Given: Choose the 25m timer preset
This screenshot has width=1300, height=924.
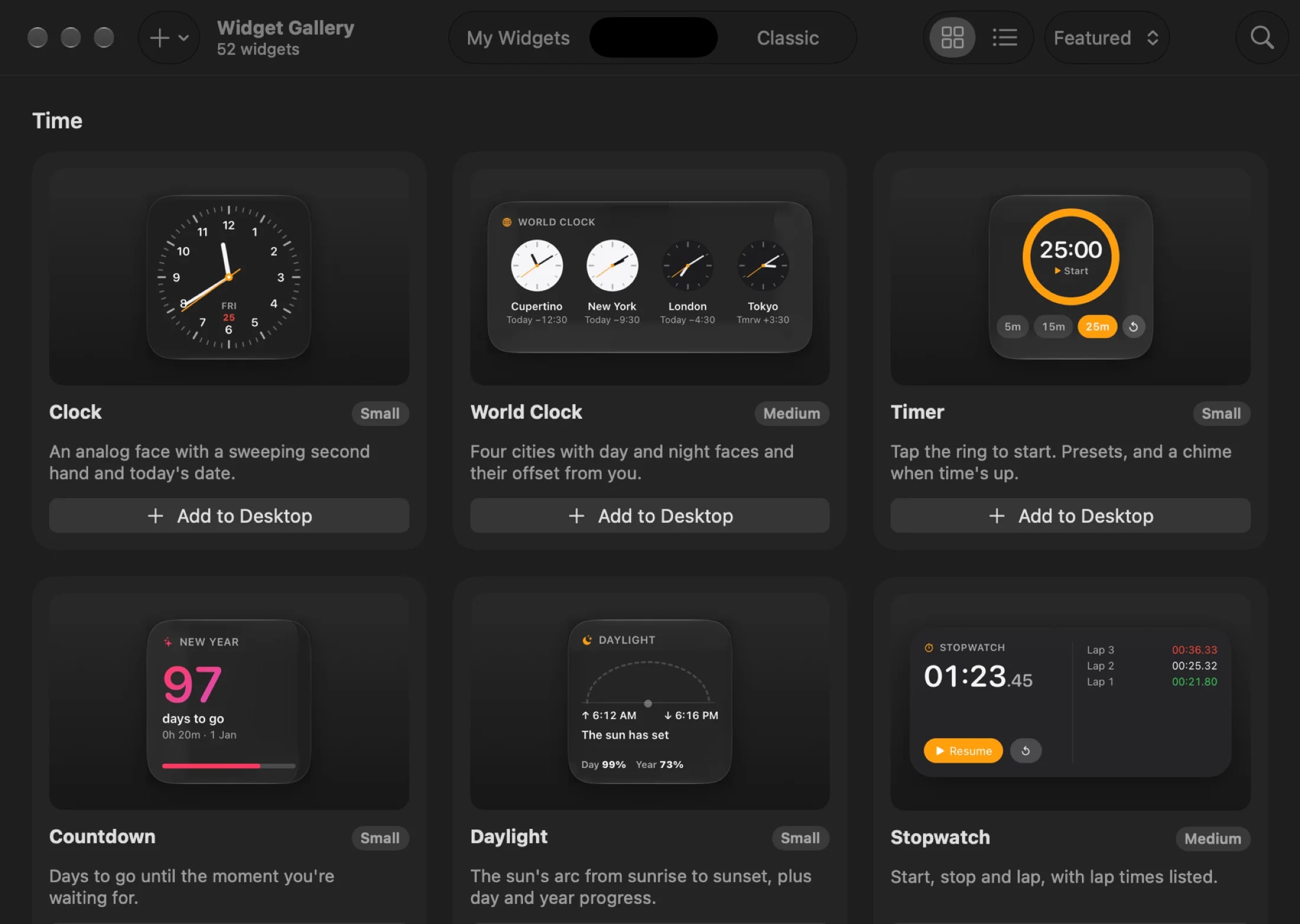Looking at the screenshot, I should [x=1097, y=327].
